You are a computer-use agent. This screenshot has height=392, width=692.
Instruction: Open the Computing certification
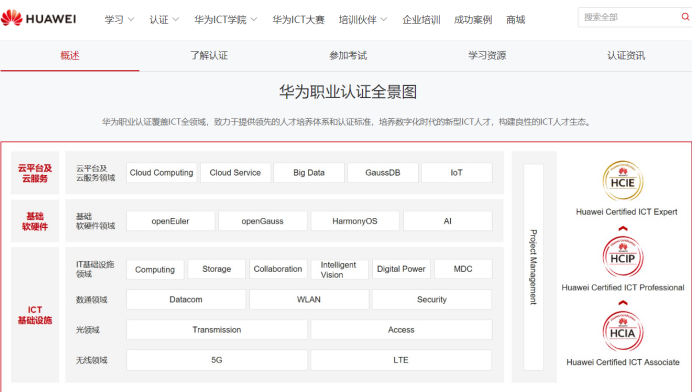pos(155,269)
